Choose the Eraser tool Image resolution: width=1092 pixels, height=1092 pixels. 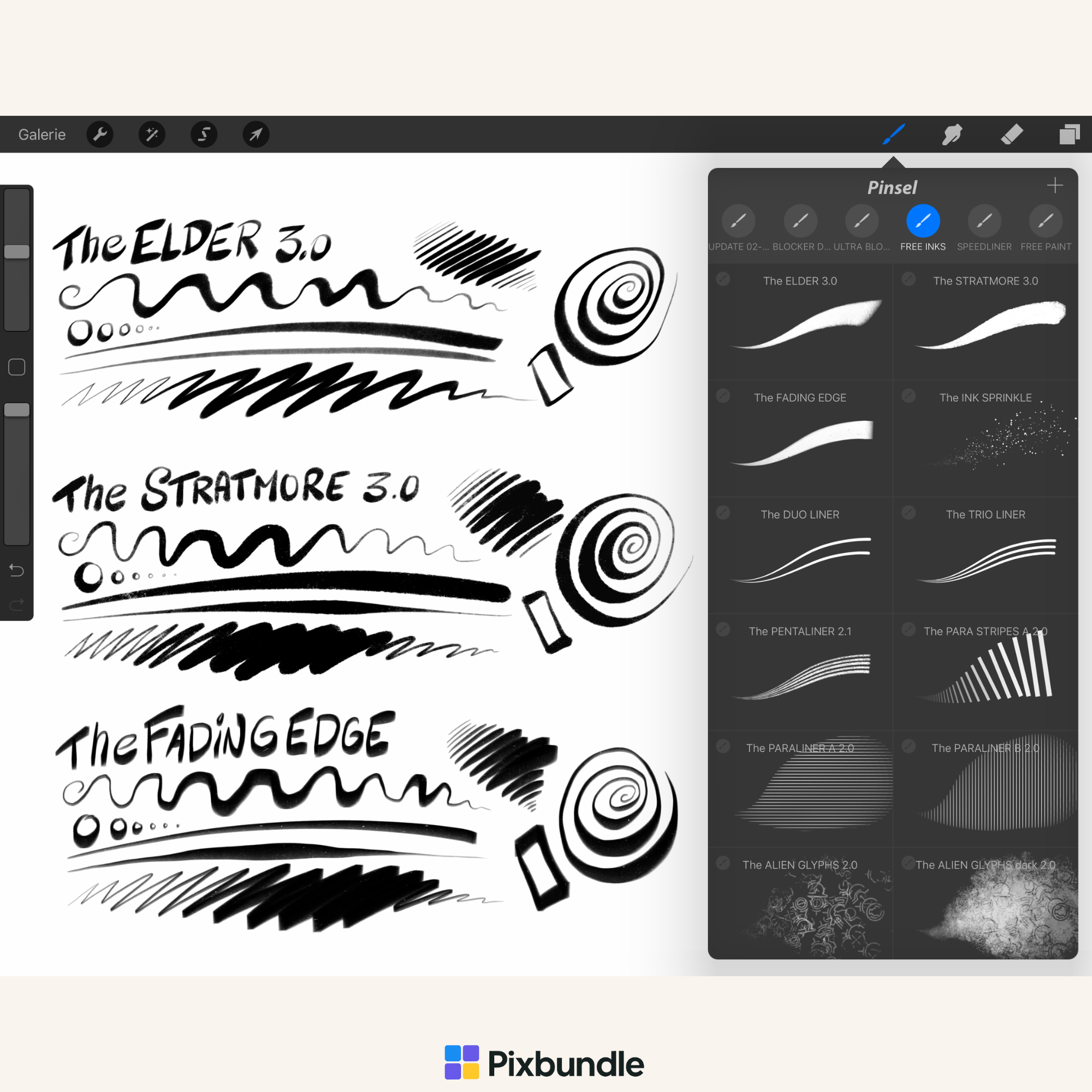pos(1012,134)
